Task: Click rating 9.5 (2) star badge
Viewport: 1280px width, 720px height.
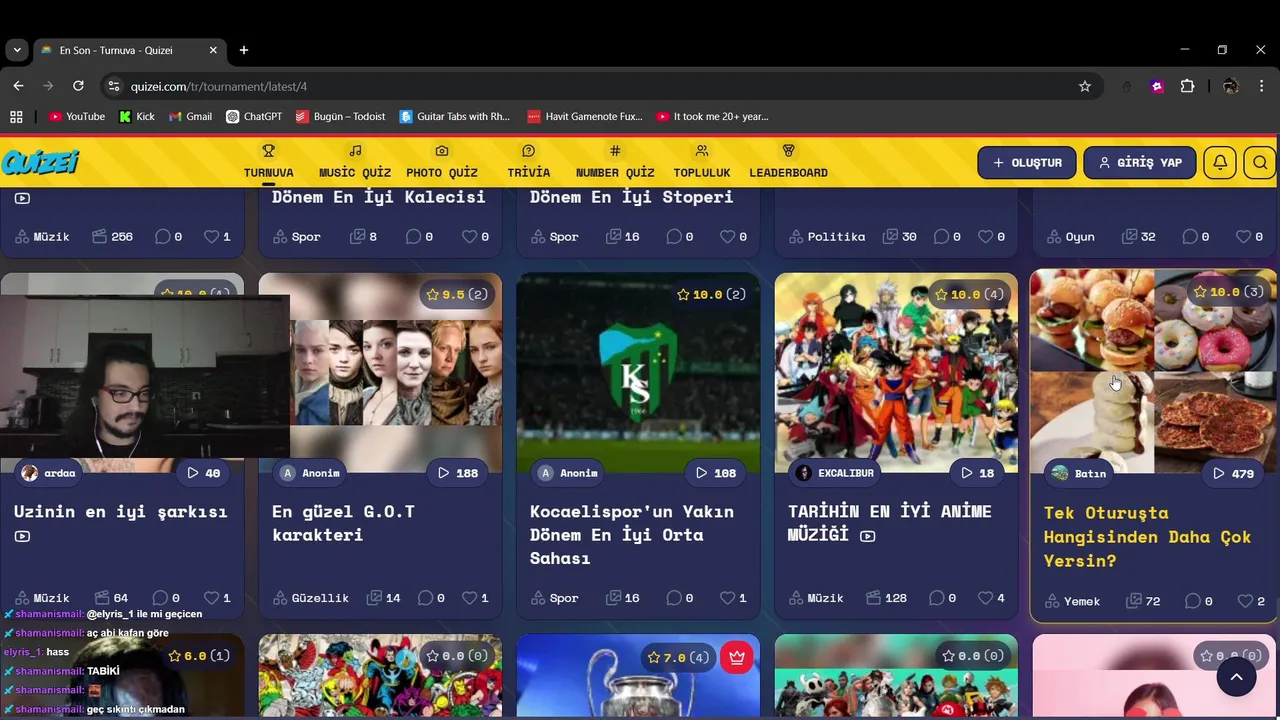Action: pyautogui.click(x=457, y=294)
